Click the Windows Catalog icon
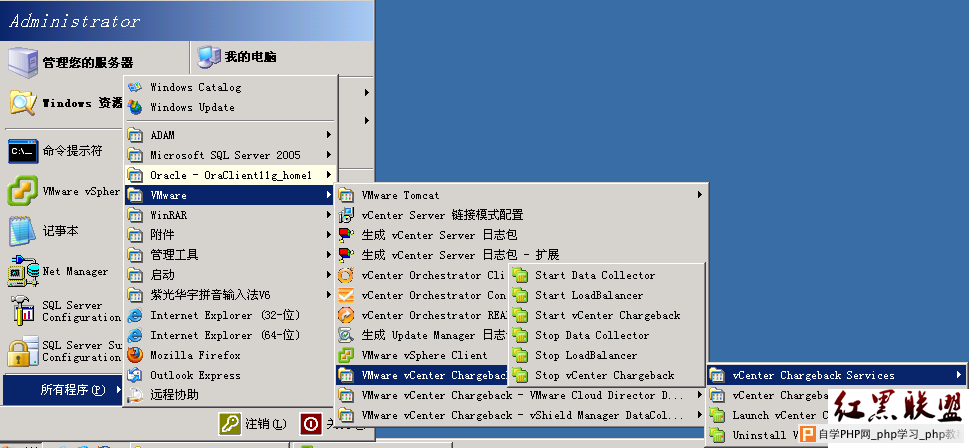 (x=135, y=87)
